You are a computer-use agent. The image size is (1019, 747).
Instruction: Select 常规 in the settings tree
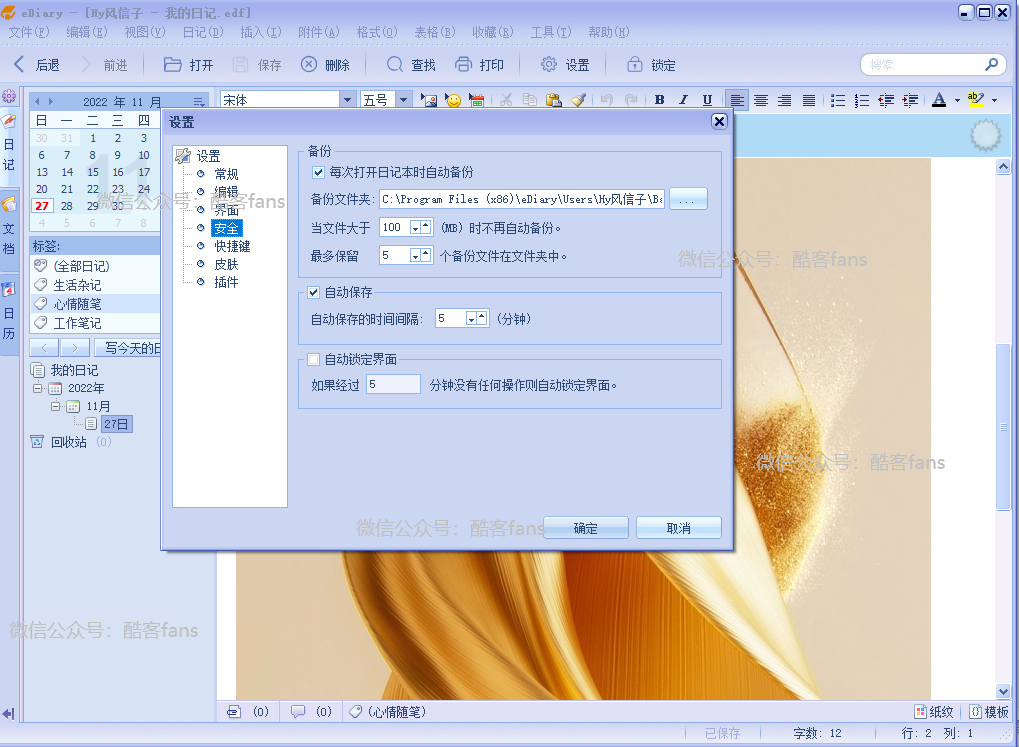click(226, 174)
